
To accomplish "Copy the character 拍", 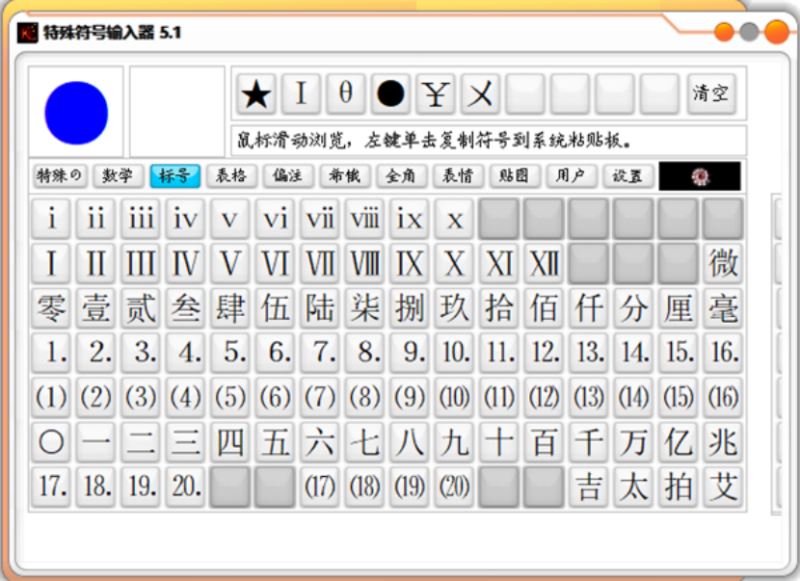I will (x=678, y=486).
